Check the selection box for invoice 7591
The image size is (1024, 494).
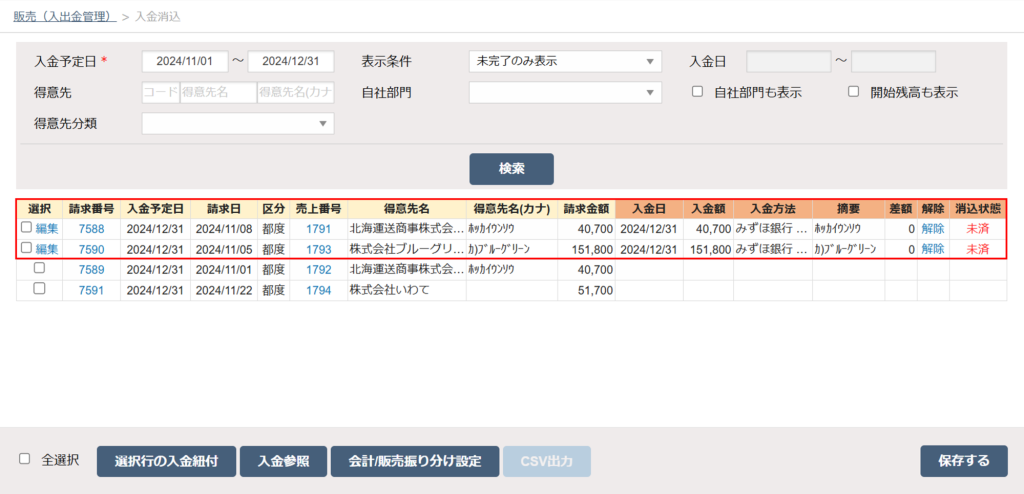click(39, 288)
